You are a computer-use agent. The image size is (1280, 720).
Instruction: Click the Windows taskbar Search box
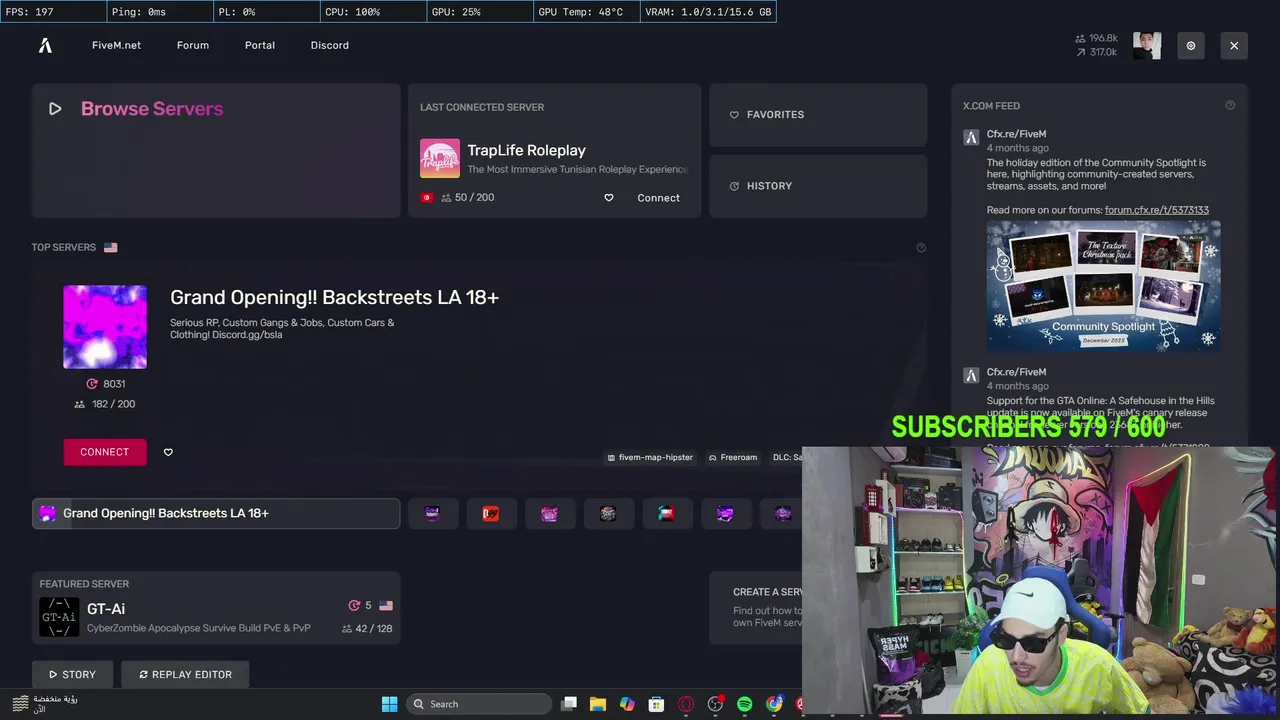[479, 704]
